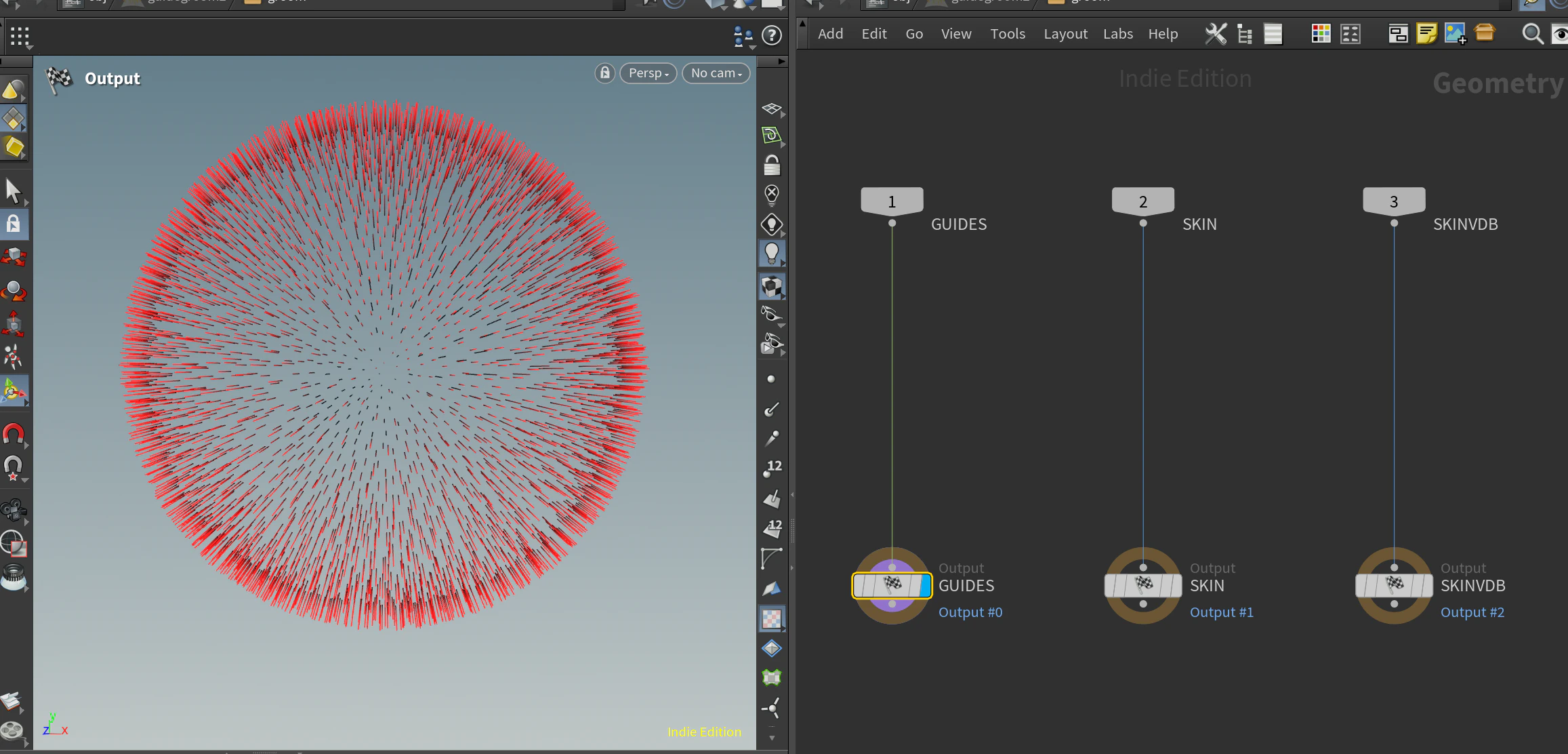Open the Add menu in network editor
The image size is (1568, 754).
(x=831, y=34)
